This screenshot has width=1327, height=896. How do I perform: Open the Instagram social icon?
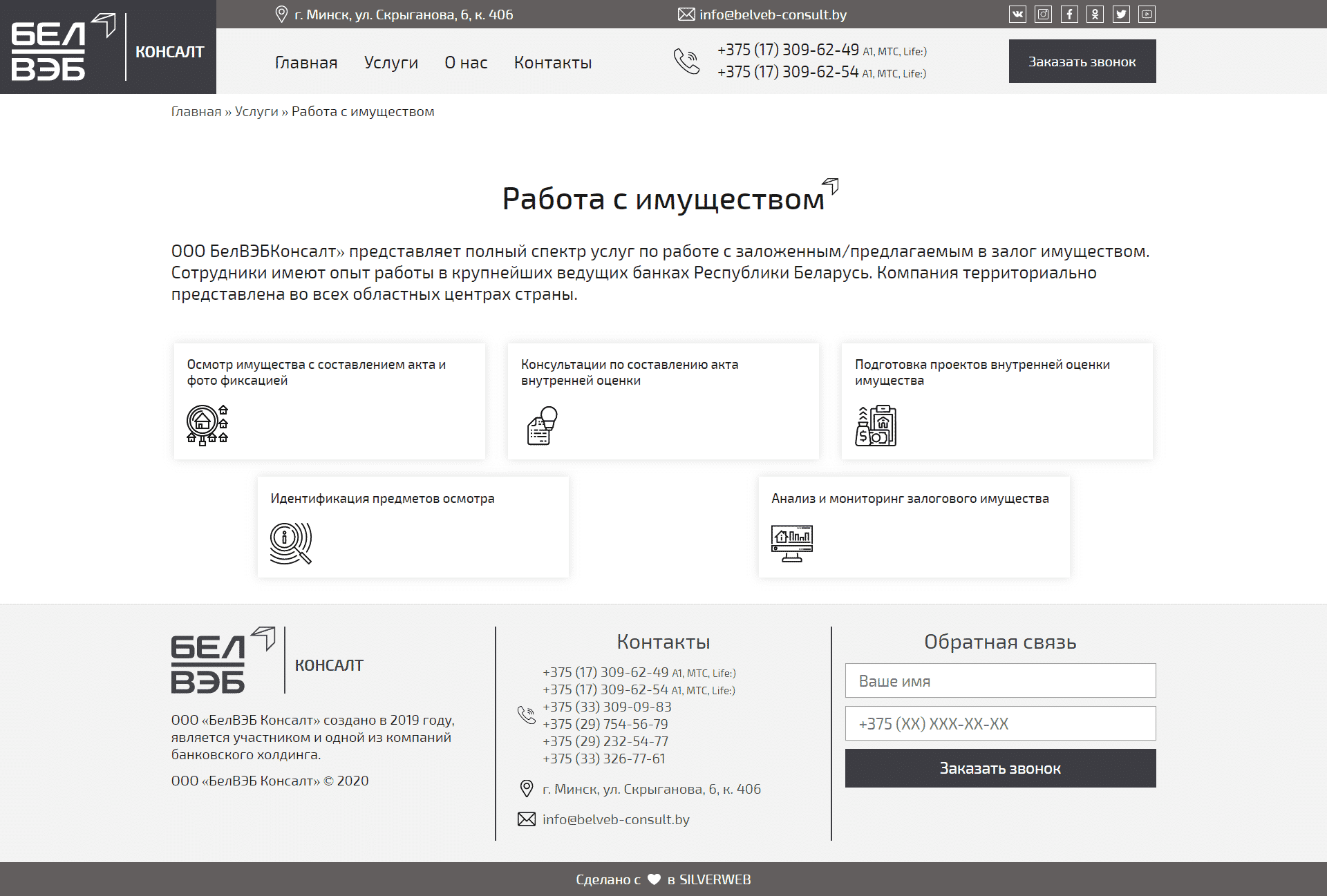pyautogui.click(x=1043, y=14)
